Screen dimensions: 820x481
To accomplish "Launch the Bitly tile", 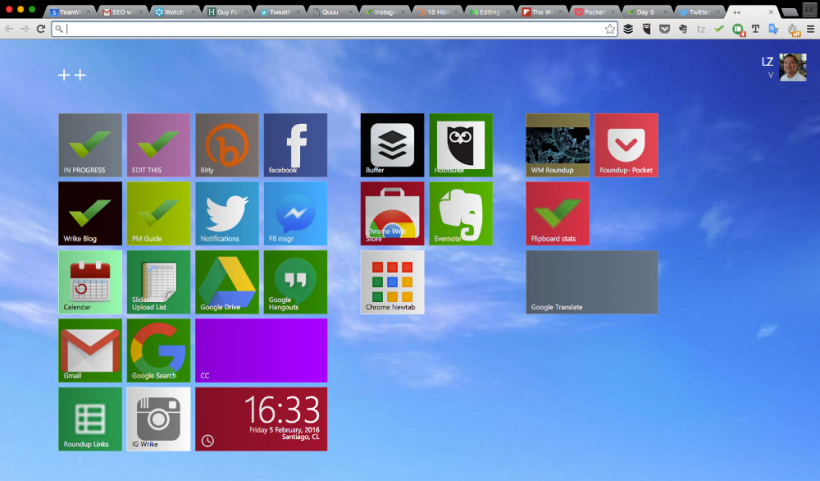I will 227,145.
